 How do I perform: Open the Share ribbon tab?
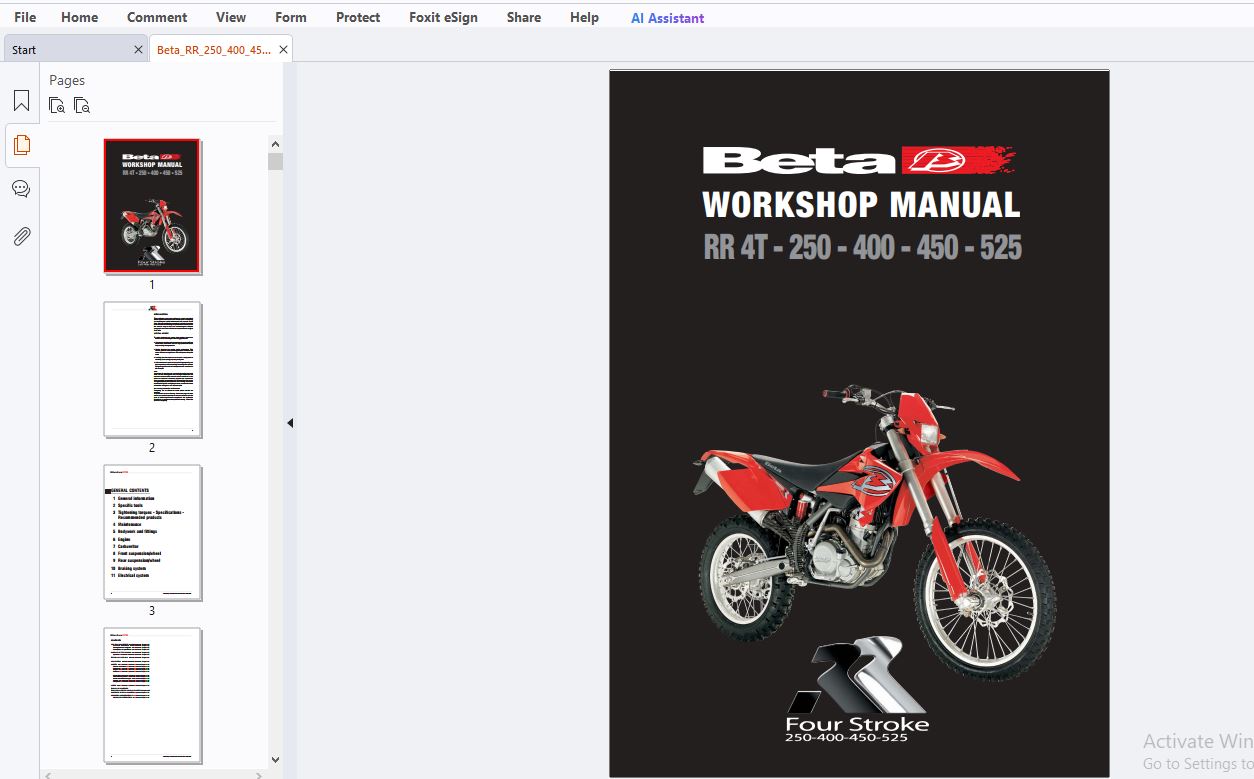click(x=524, y=17)
